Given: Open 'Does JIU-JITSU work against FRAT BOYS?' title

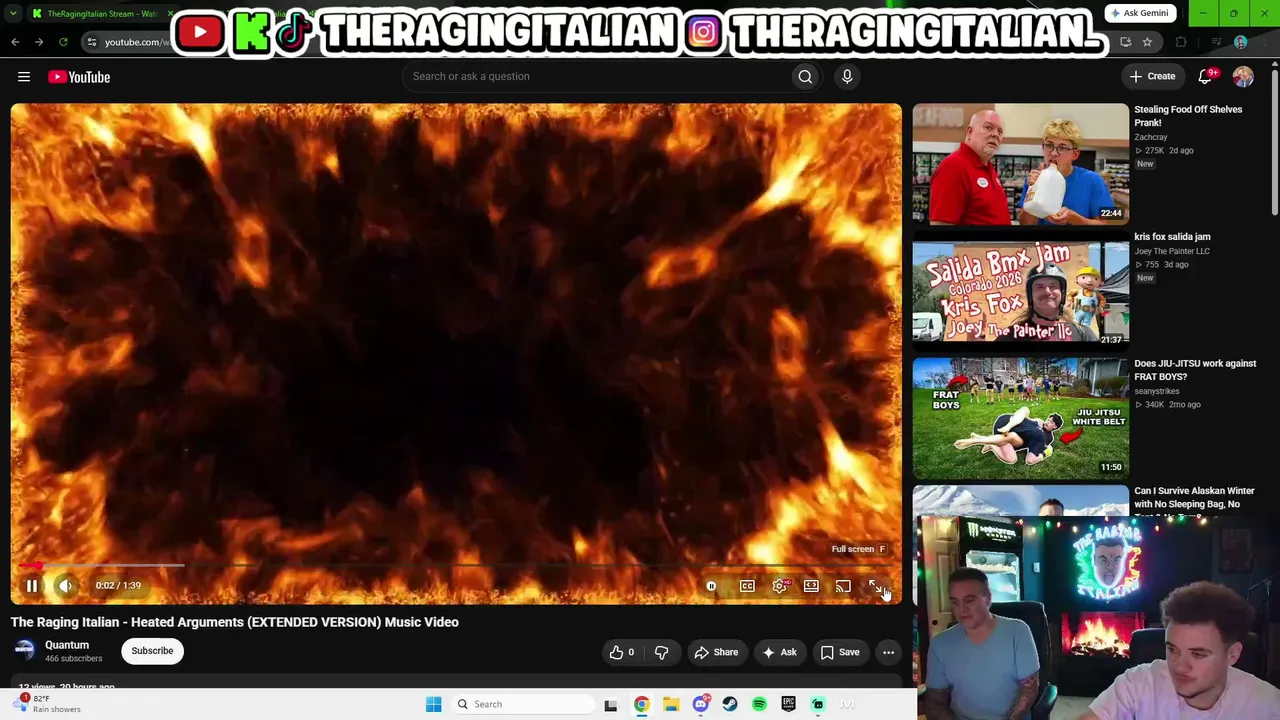Looking at the screenshot, I should coord(1195,370).
